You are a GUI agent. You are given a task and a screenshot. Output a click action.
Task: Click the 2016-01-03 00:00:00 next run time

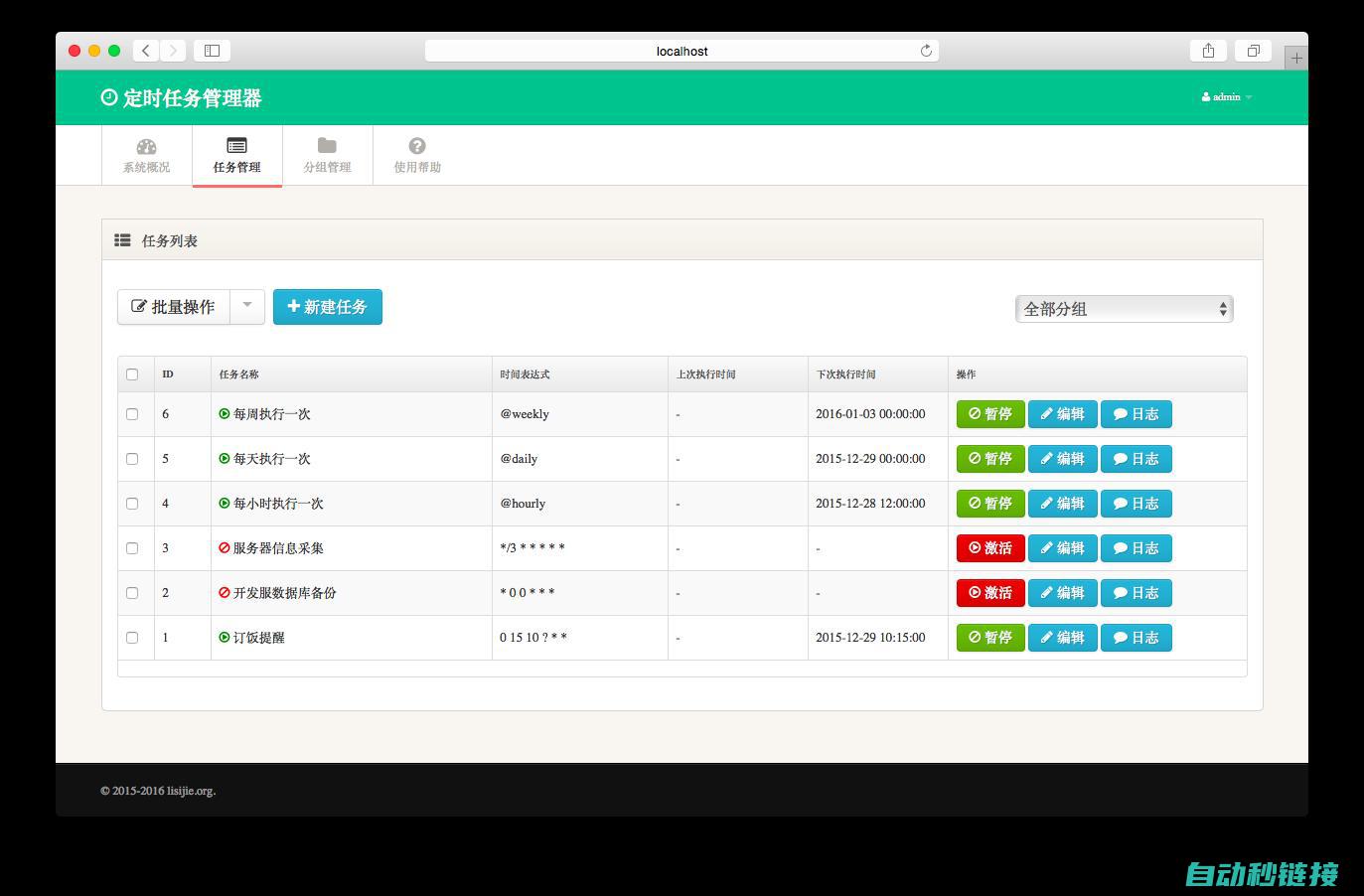coord(870,414)
